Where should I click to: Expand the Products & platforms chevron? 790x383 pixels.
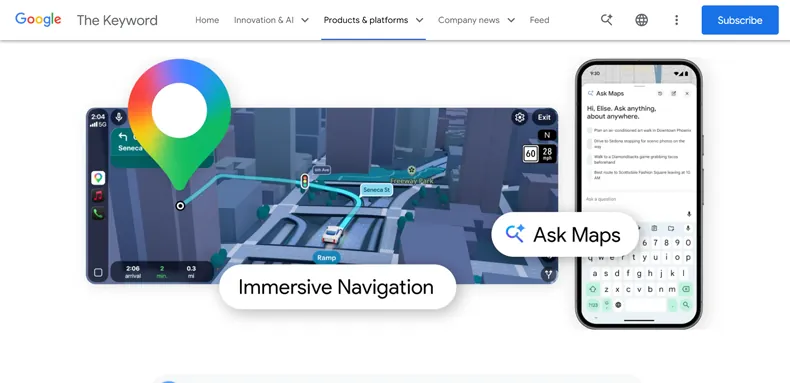coord(419,20)
